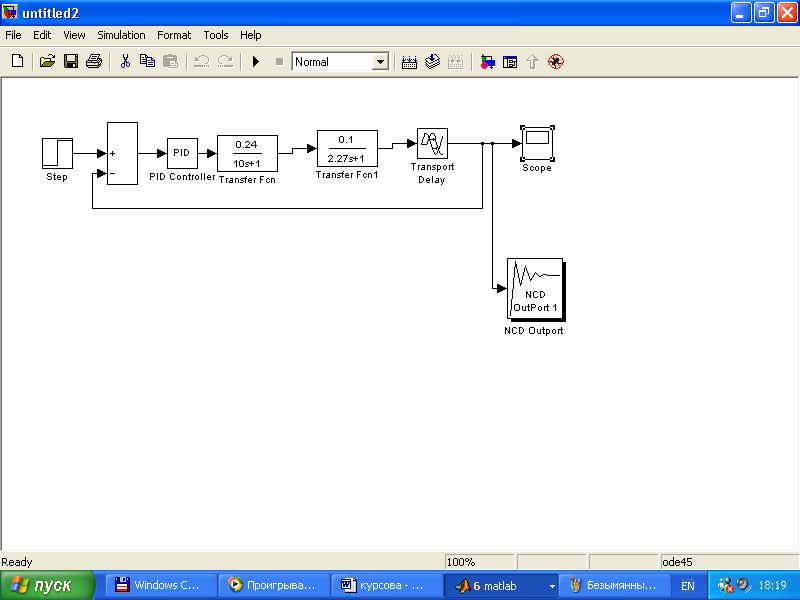The width and height of the screenshot is (800, 600).
Task: Stop the simulation with stop button
Action: coord(279,62)
